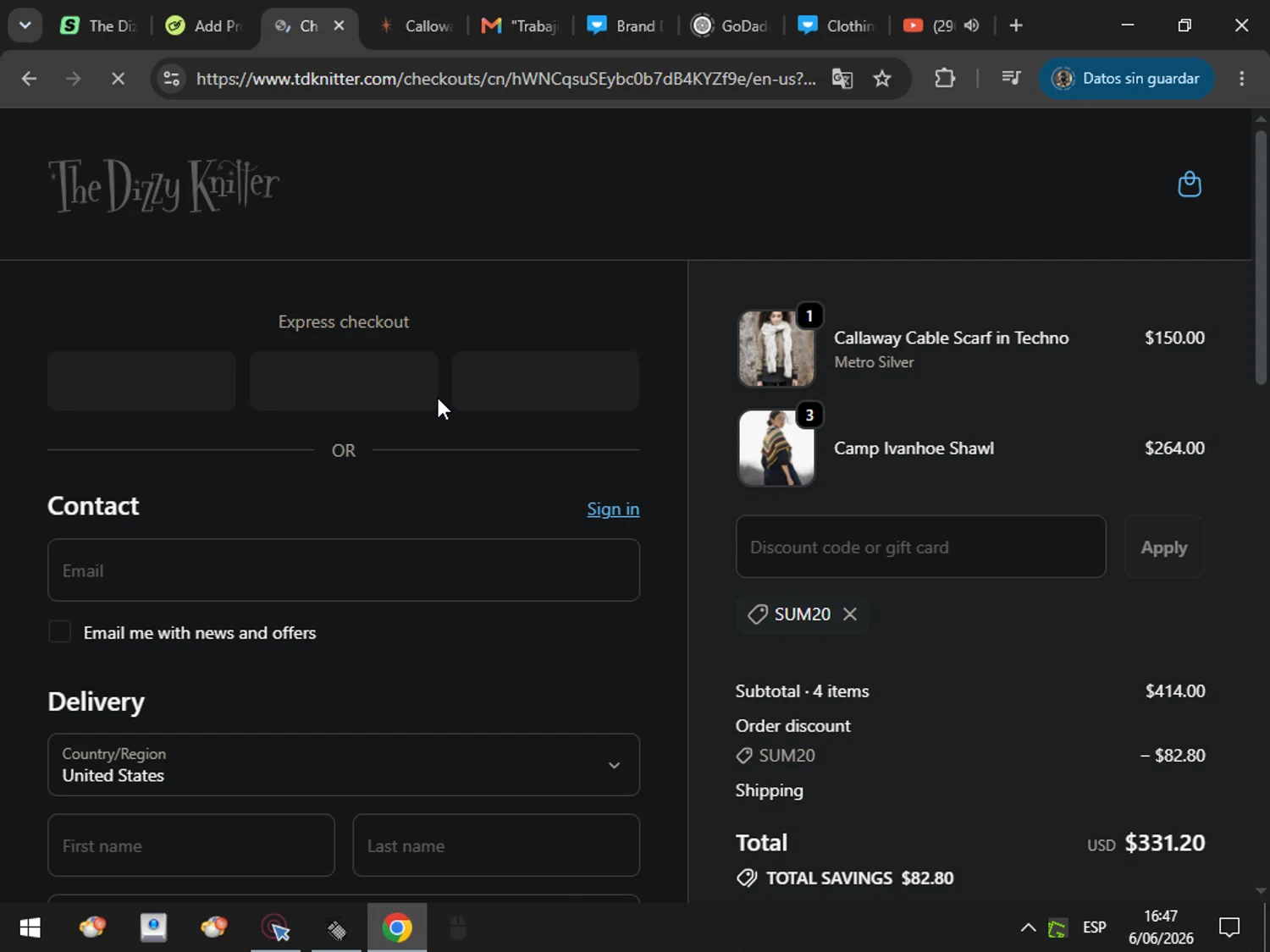Switch to Brand tab
Image resolution: width=1270 pixels, height=952 pixels.
pos(627,25)
